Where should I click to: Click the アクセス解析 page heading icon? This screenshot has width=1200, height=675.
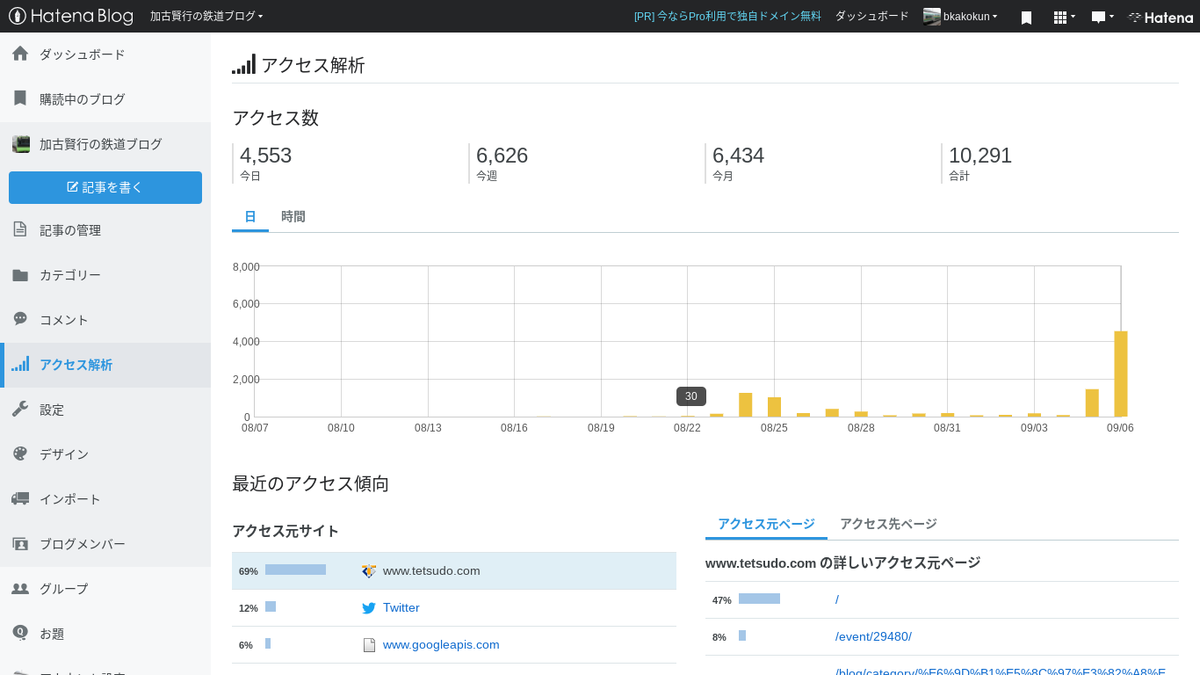point(244,64)
